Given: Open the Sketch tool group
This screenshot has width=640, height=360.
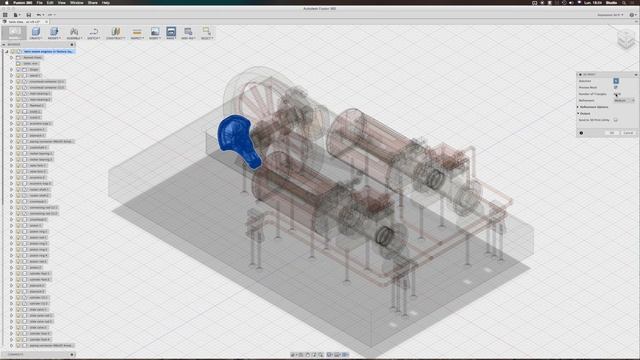Looking at the screenshot, I should pyautogui.click(x=93, y=33).
